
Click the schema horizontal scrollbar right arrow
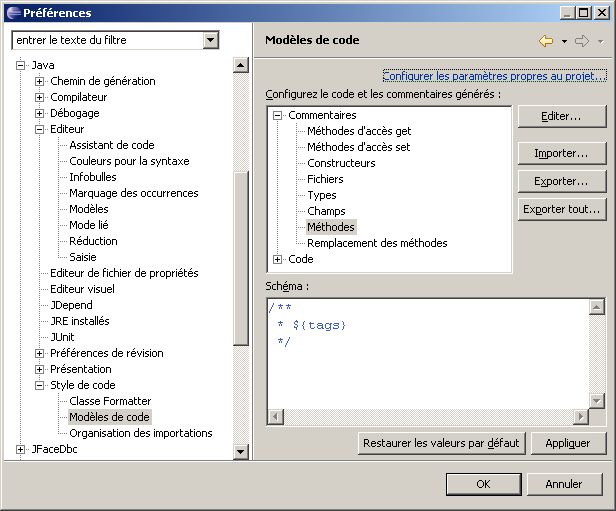pyautogui.click(x=581, y=417)
